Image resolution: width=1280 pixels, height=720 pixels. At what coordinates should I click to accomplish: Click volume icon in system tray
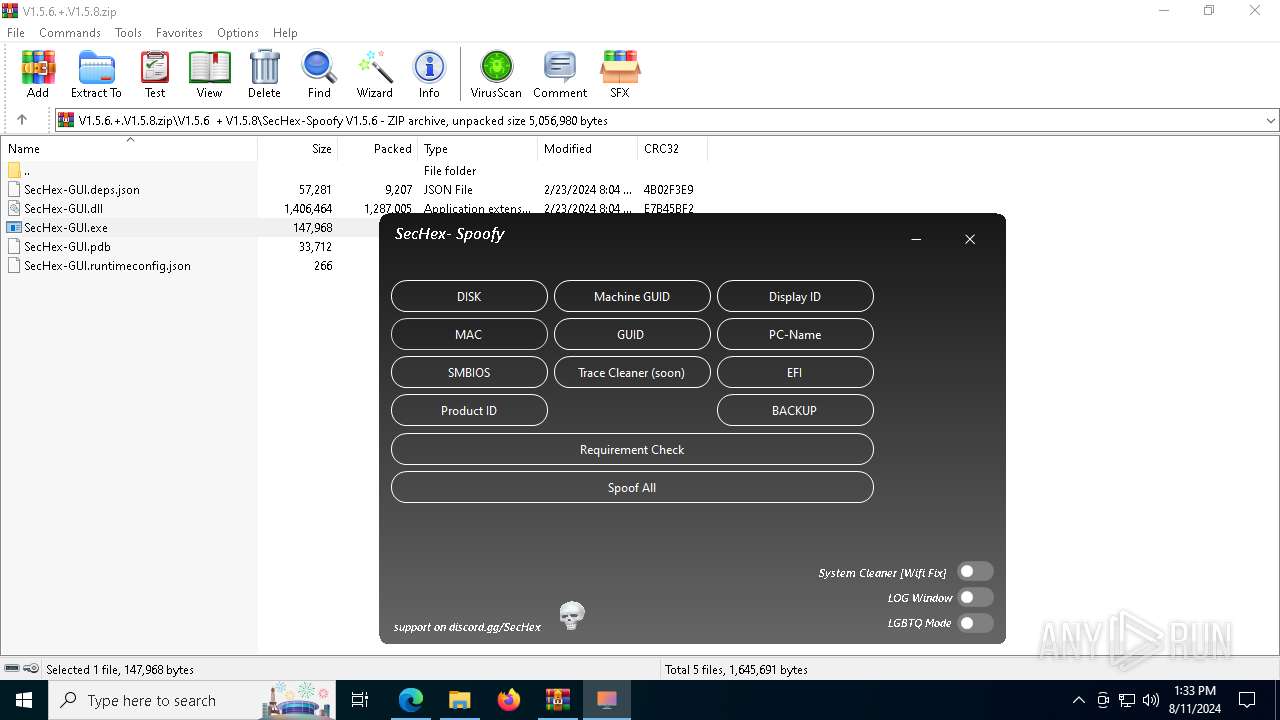click(1150, 700)
